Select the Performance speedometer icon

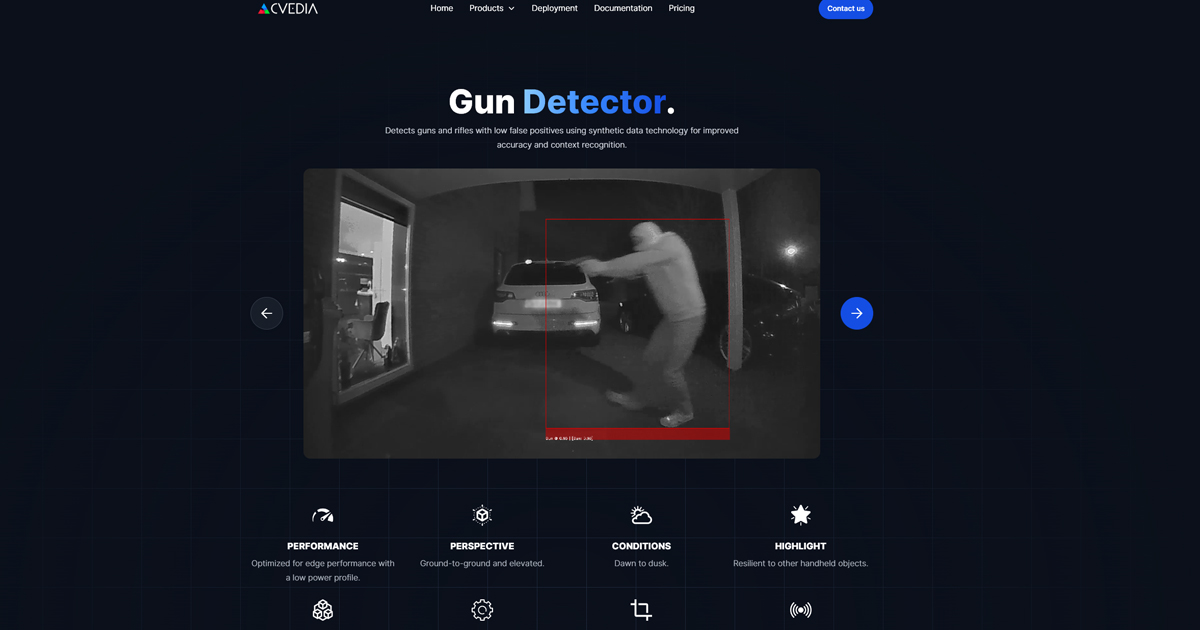322,513
